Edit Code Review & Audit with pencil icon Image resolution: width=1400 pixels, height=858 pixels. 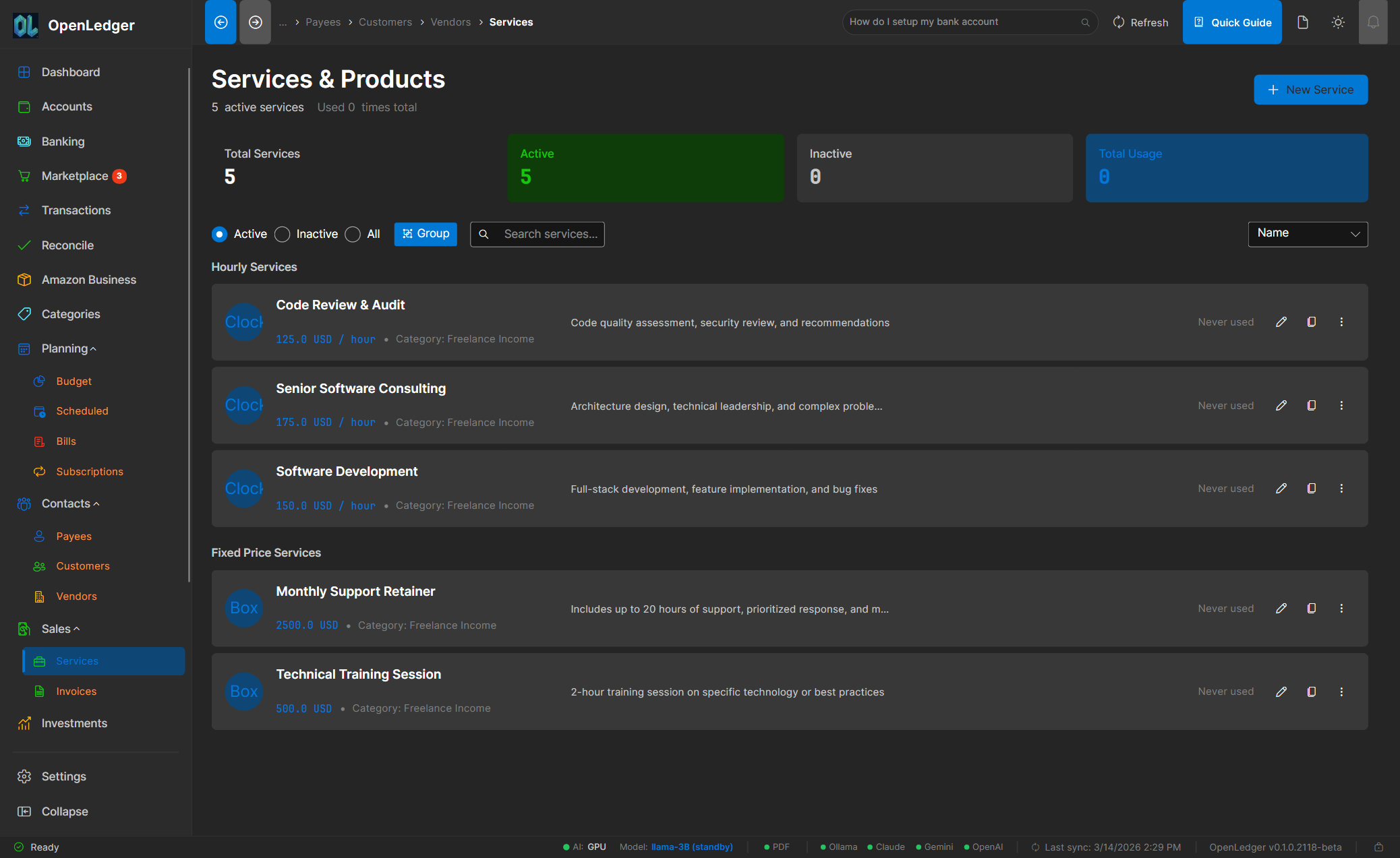(x=1281, y=322)
